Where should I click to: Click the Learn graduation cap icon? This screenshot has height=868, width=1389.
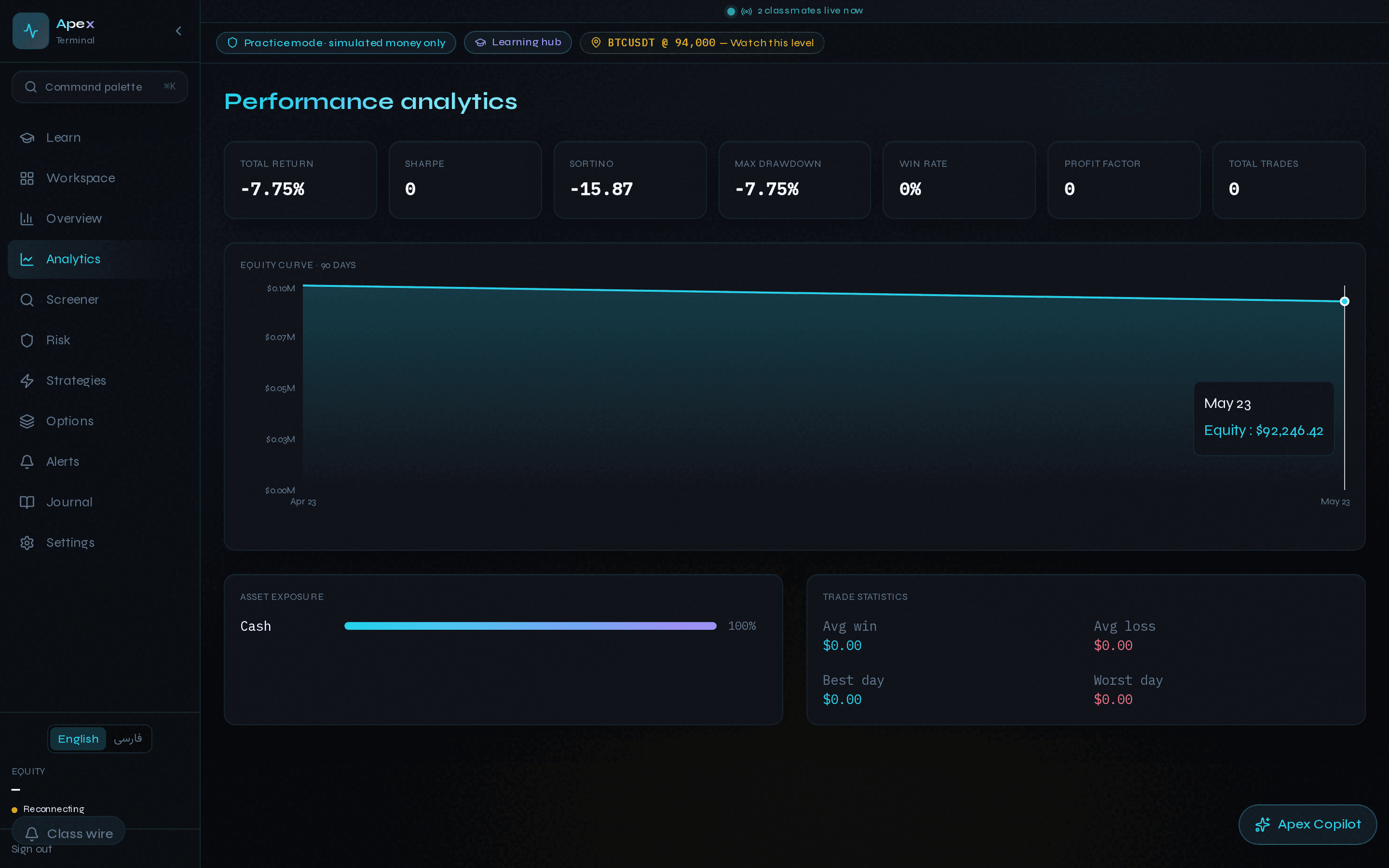point(27,138)
